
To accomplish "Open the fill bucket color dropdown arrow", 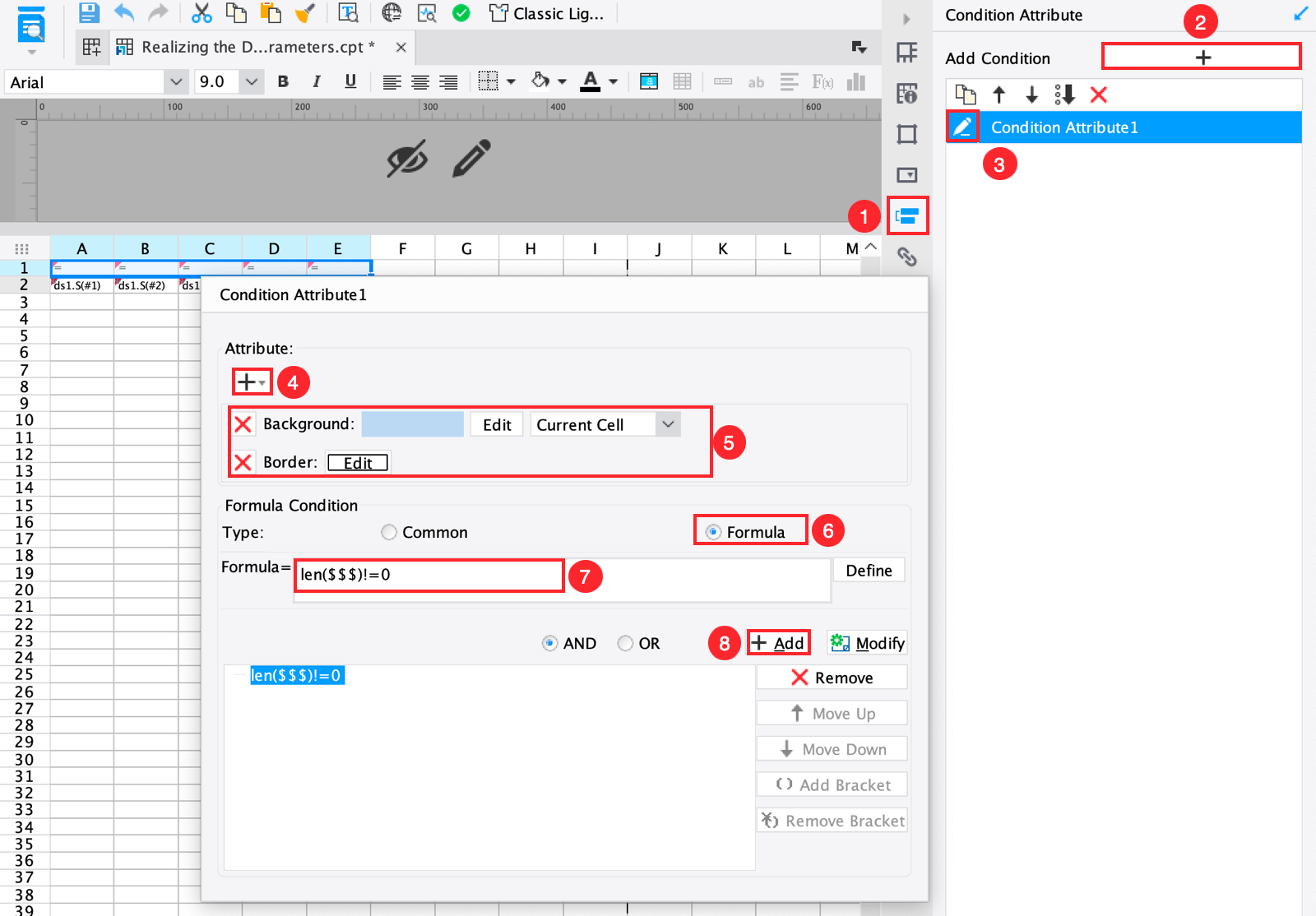I will tap(563, 81).
